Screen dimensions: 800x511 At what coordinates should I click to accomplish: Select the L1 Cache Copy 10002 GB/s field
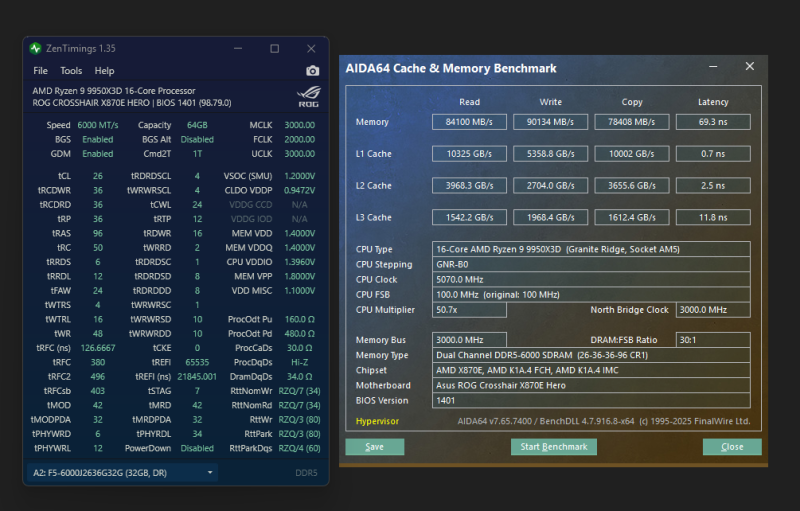tap(632, 154)
